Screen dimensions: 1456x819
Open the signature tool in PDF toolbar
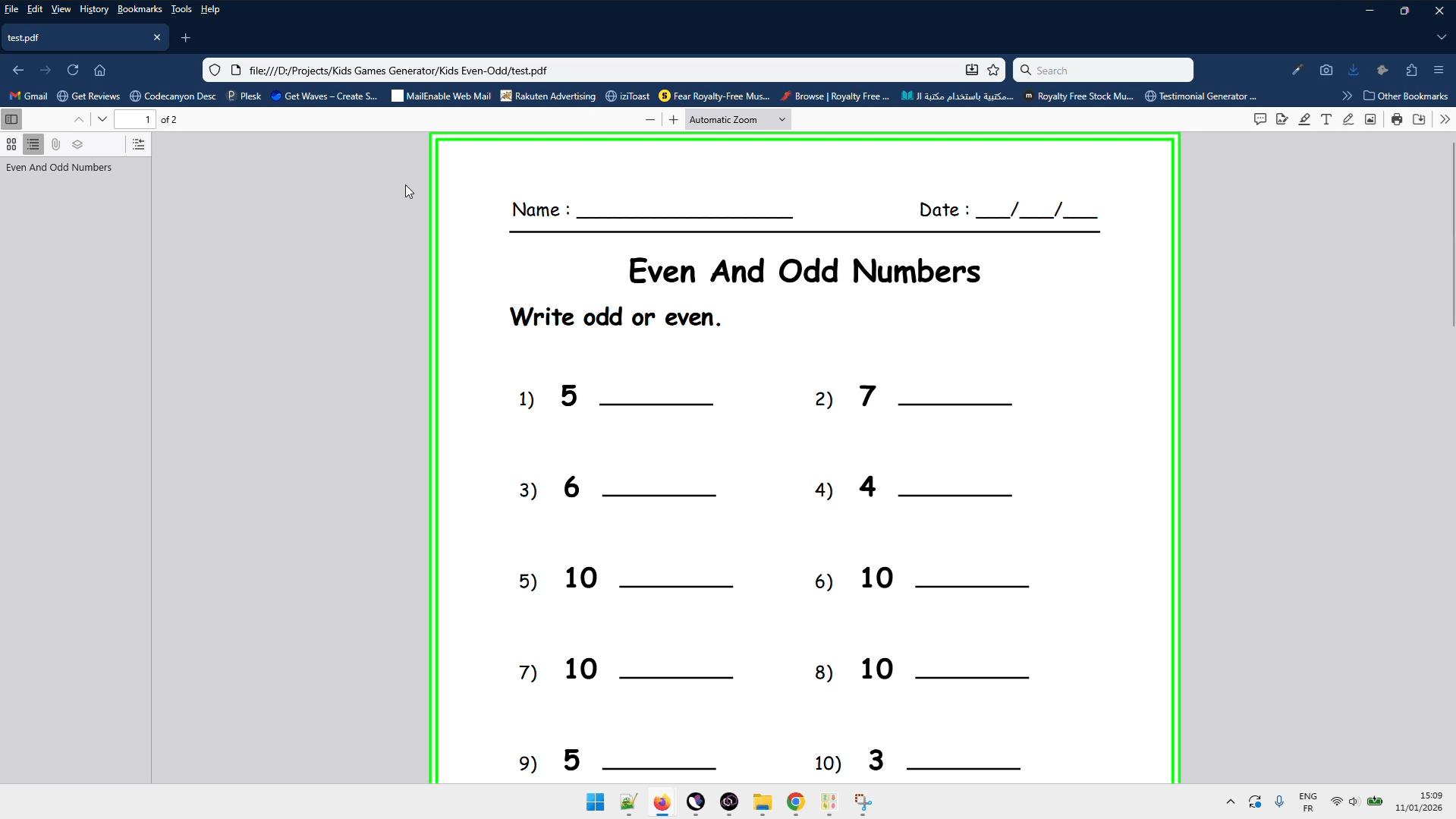tap(1282, 119)
